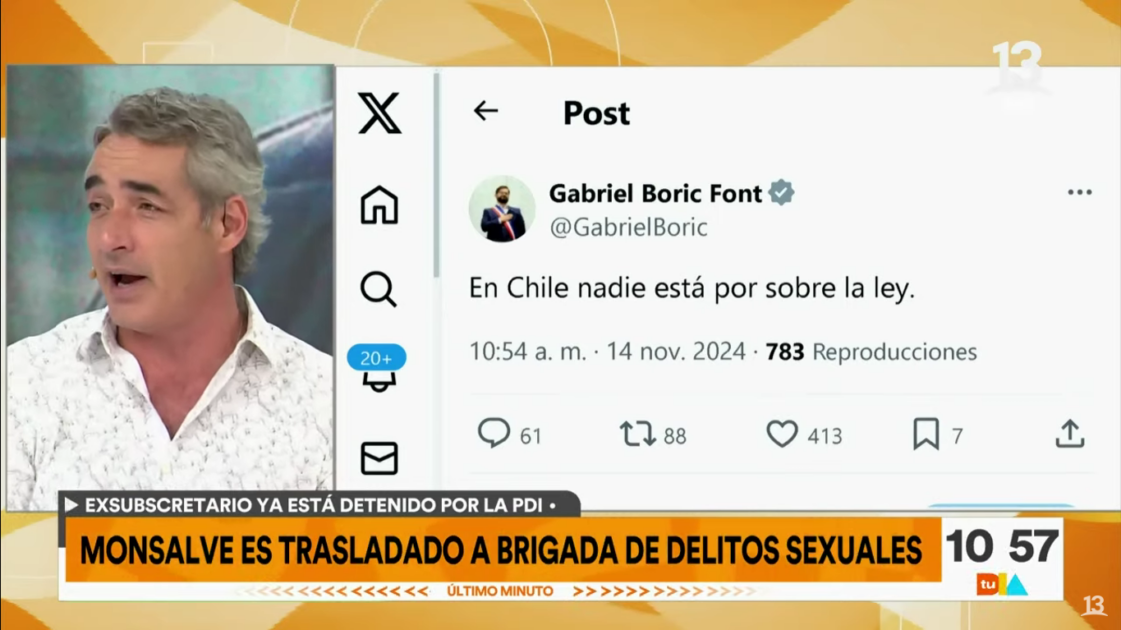Image resolution: width=1121 pixels, height=630 pixels.
Task: Click the 20+ notification badge
Action: 377,358
